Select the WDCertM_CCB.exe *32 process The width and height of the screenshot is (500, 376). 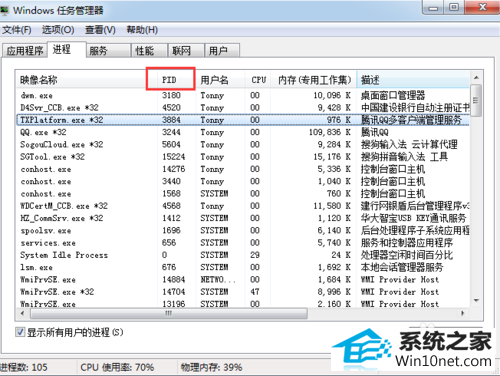click(x=243, y=206)
